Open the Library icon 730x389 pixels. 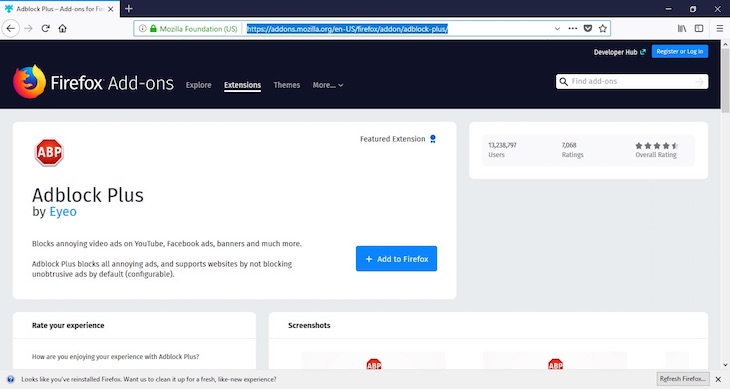682,28
